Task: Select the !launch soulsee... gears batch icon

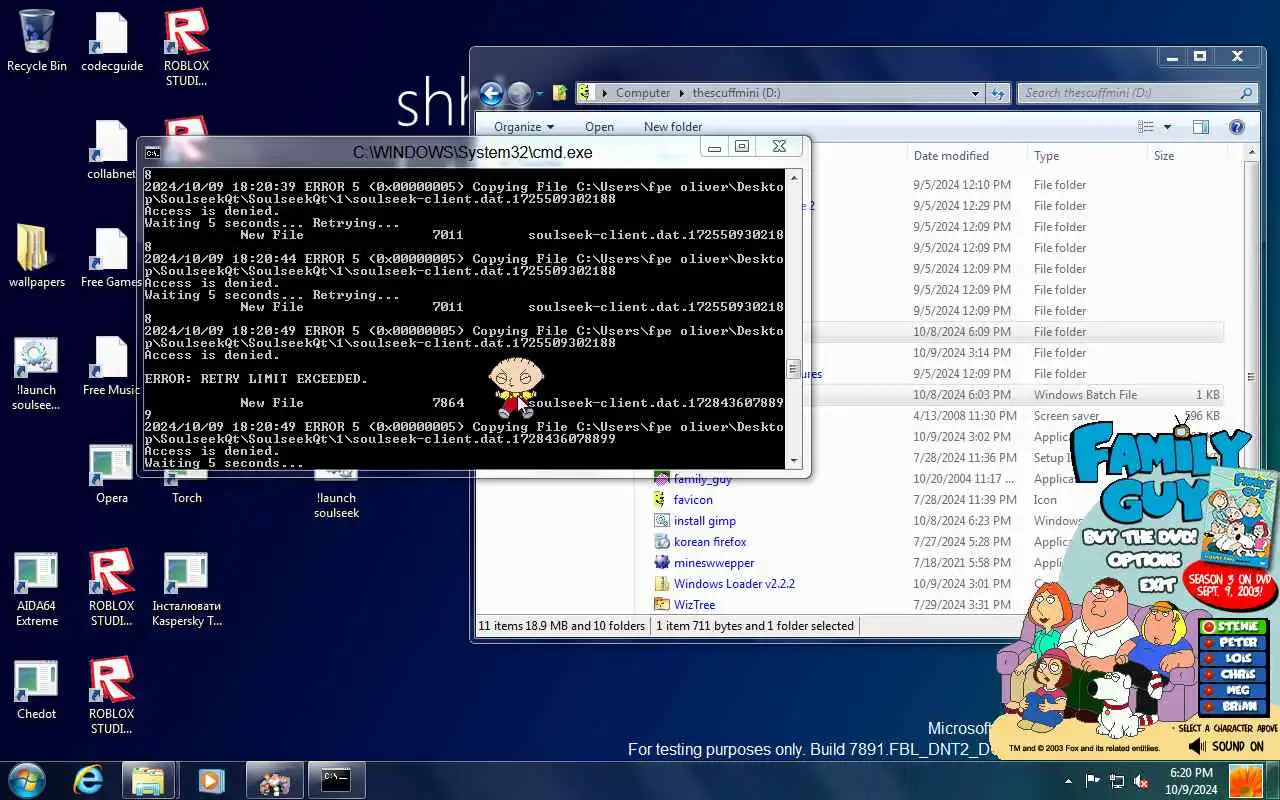Action: 37,373
